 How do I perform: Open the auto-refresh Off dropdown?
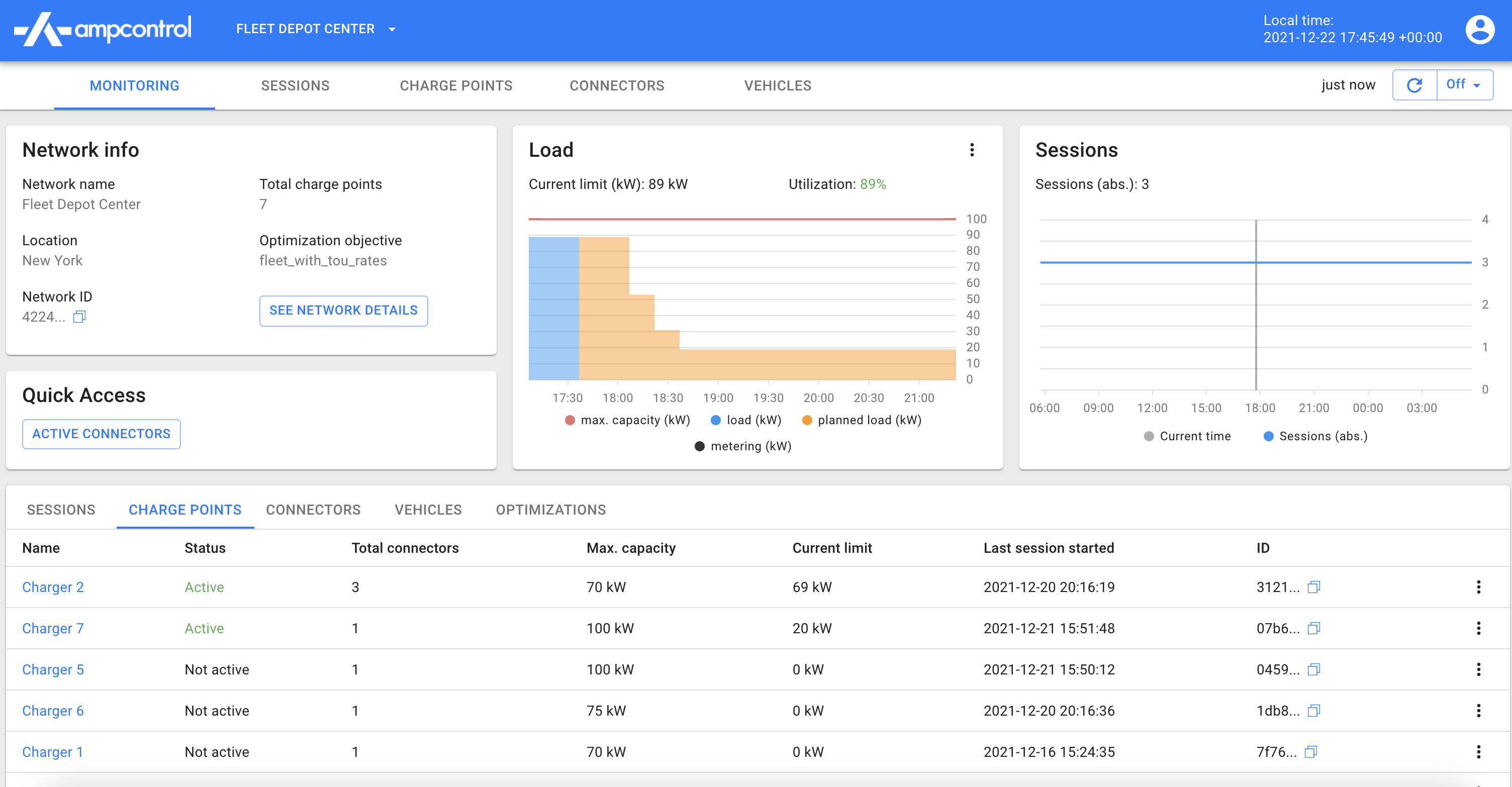point(1464,85)
